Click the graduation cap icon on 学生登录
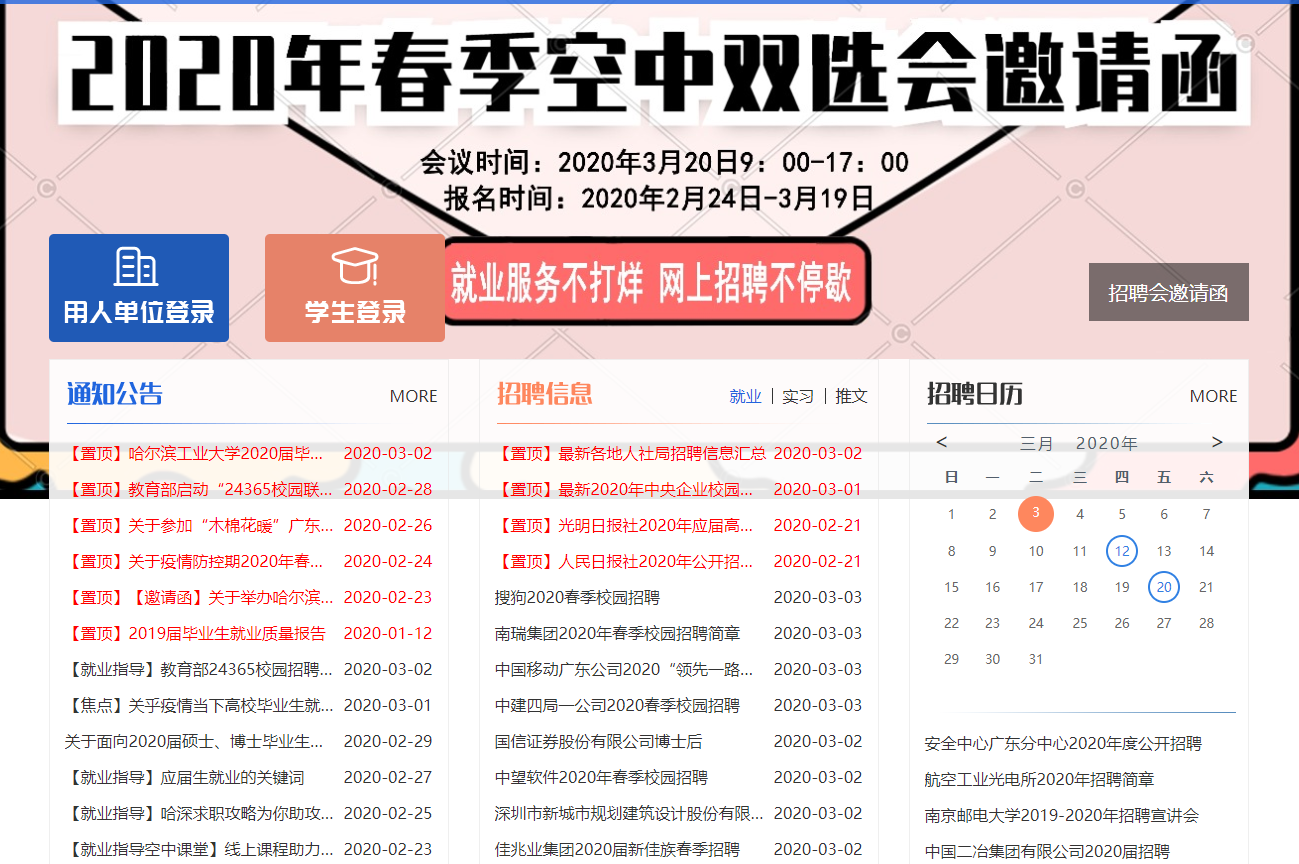Viewport: 1299px width, 864px height. [x=355, y=268]
